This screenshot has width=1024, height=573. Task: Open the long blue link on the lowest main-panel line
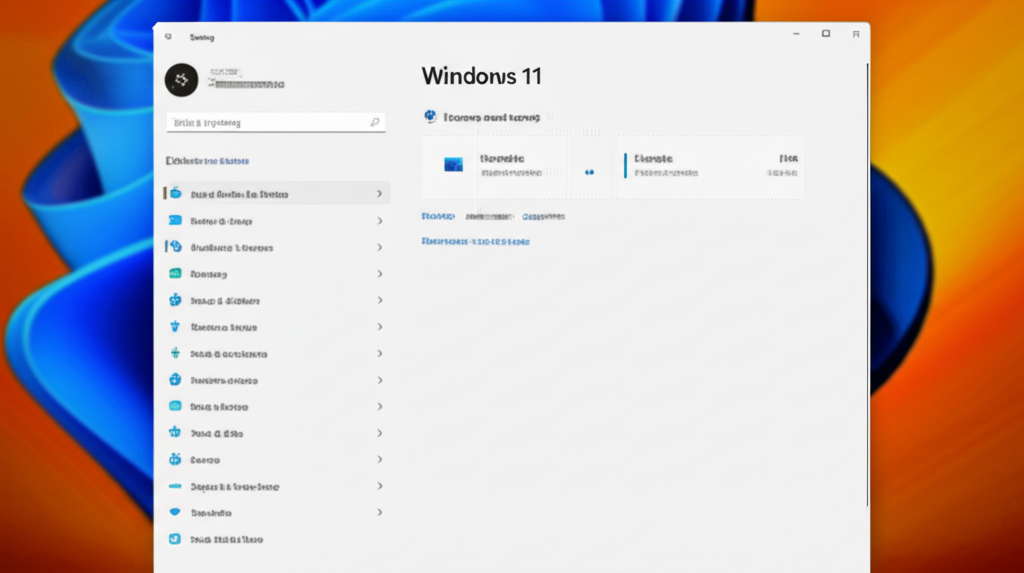[475, 241]
